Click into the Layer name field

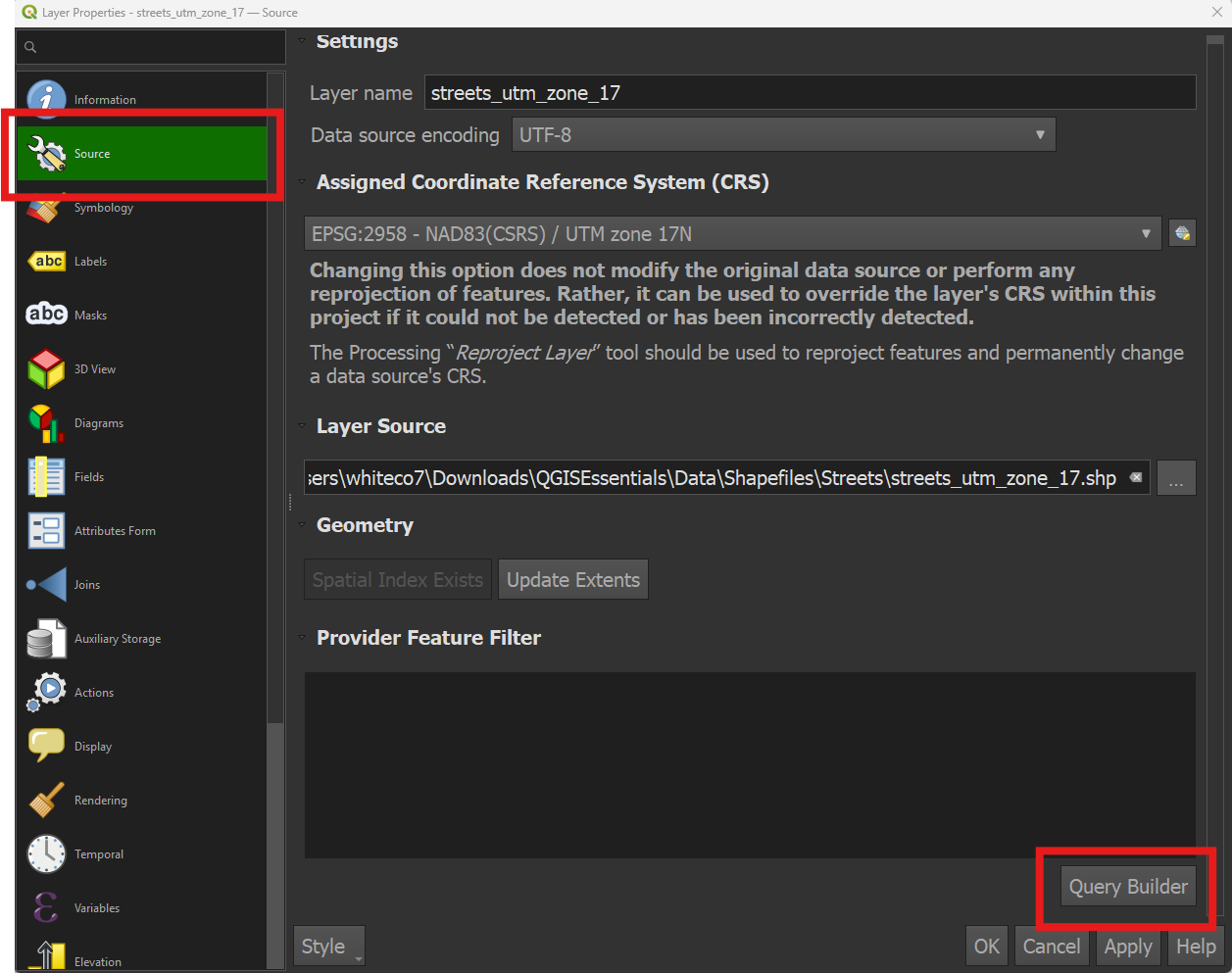(810, 93)
